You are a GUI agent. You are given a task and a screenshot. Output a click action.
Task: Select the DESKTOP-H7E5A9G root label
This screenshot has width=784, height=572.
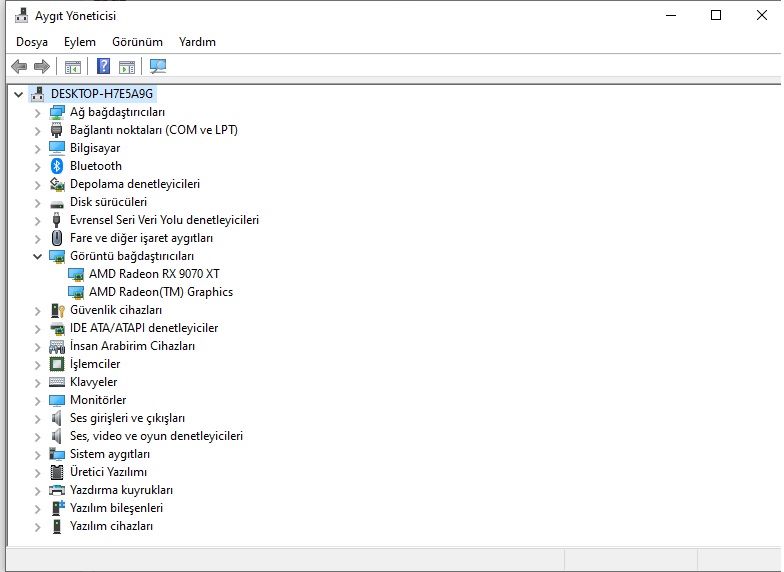[x=102, y=94]
